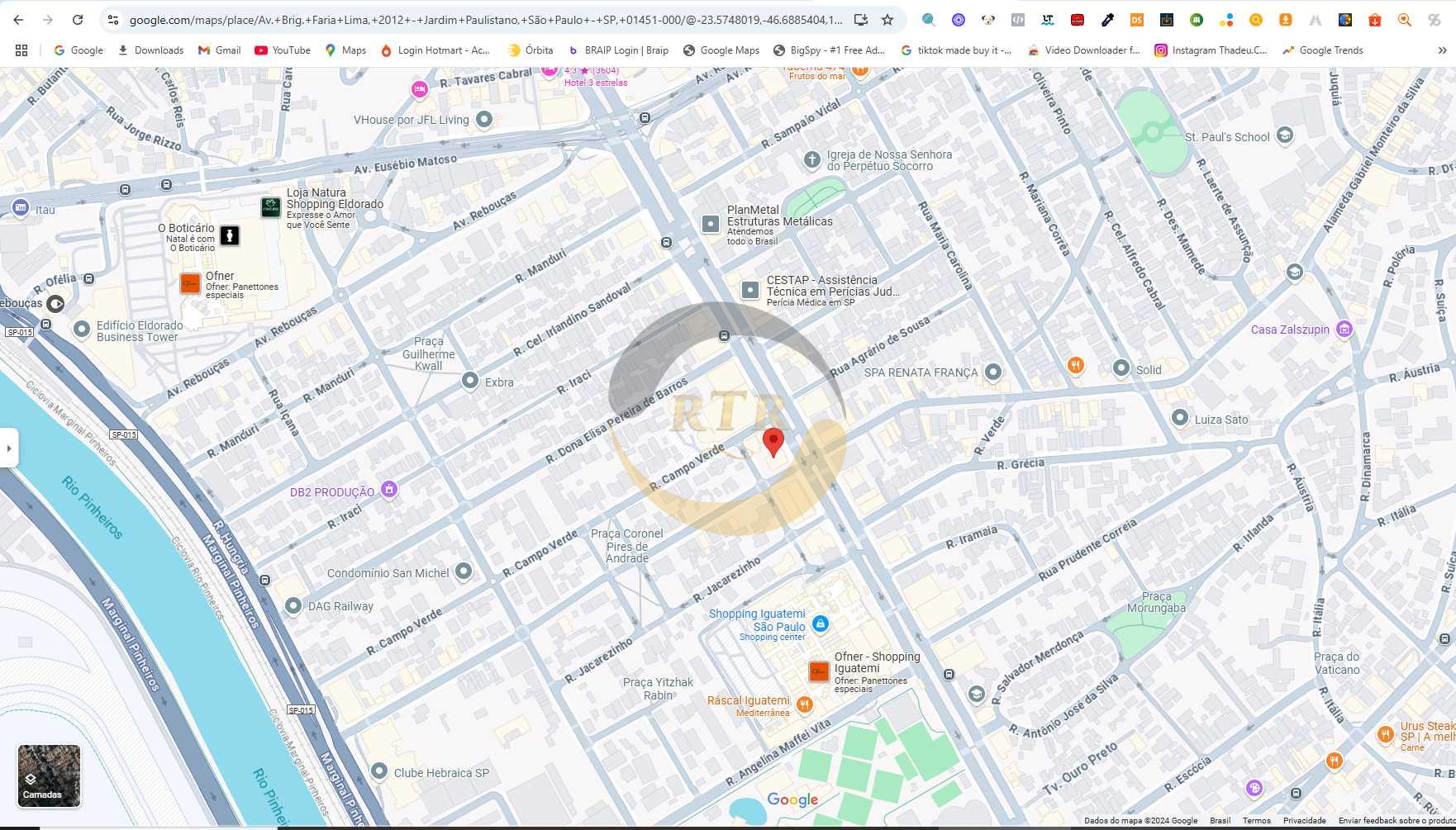Bookmark this page with the star icon

coord(887,20)
